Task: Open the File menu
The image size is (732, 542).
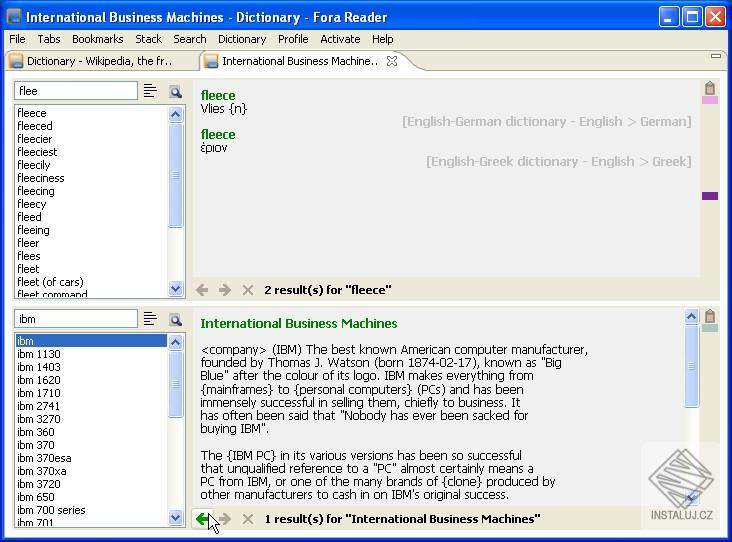Action: click(x=17, y=39)
